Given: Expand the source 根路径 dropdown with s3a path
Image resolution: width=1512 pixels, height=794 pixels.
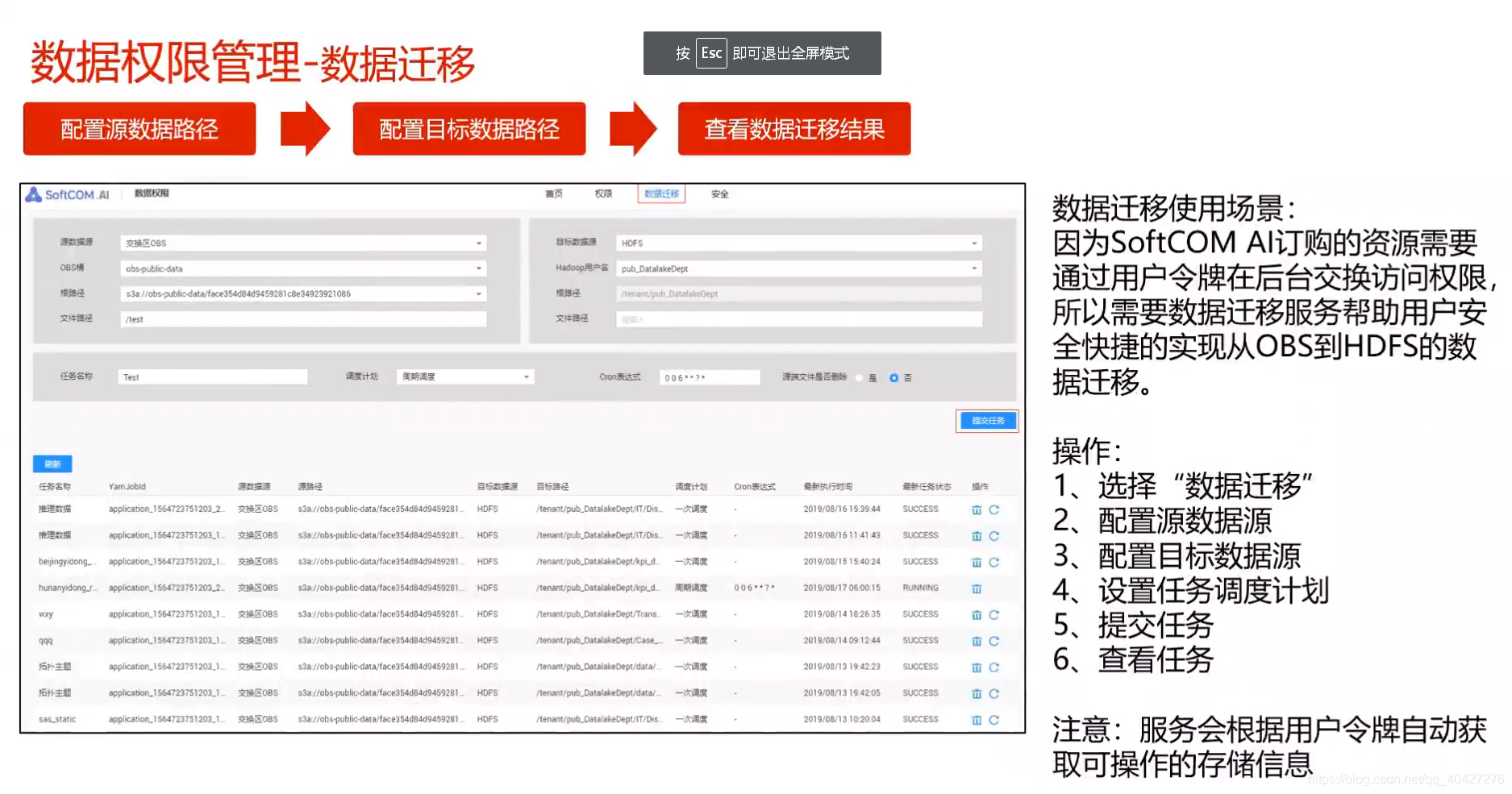Looking at the screenshot, I should click(x=303, y=294).
